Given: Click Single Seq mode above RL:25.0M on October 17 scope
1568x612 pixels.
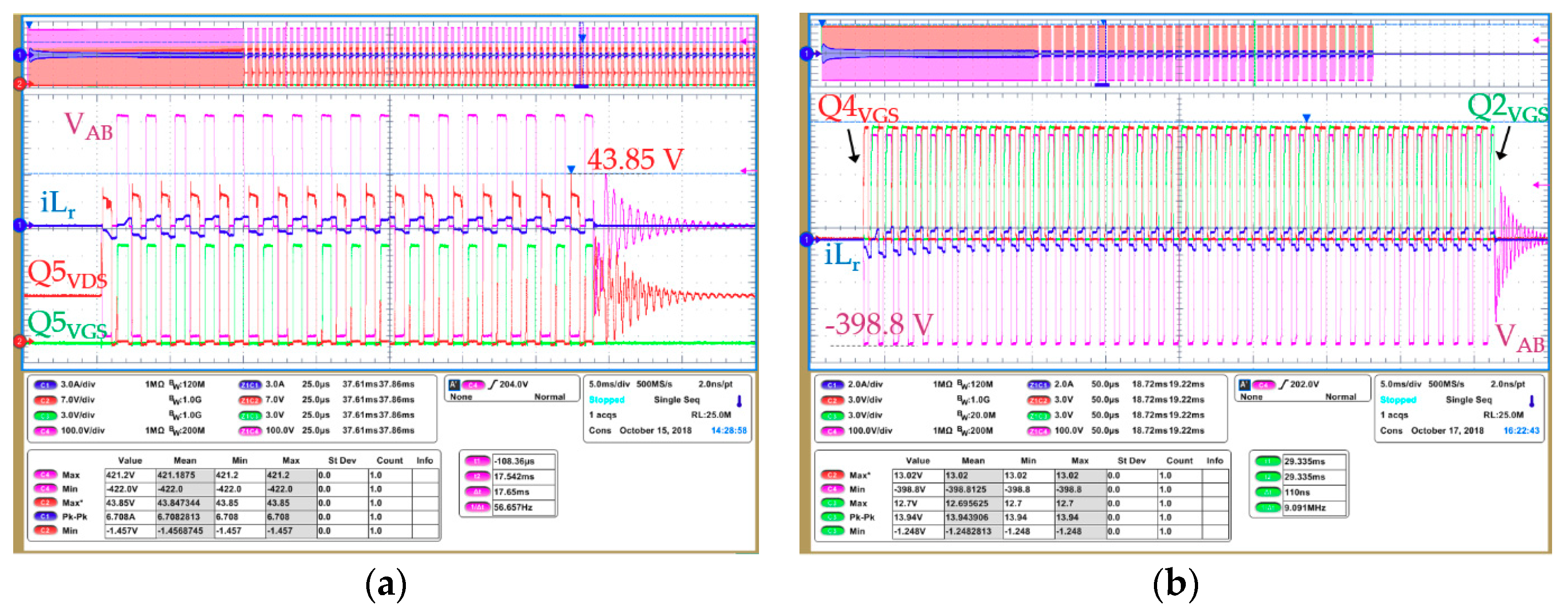Looking at the screenshot, I should click(x=1468, y=400).
